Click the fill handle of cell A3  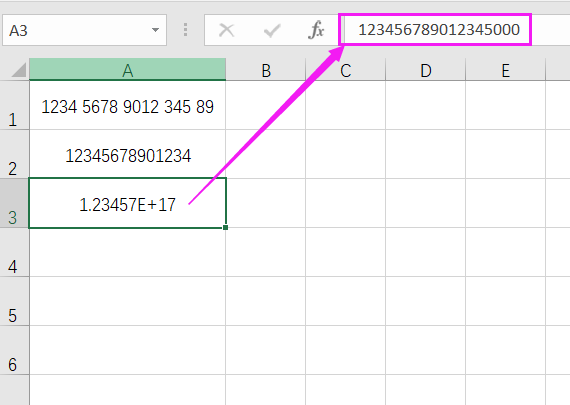(225, 227)
